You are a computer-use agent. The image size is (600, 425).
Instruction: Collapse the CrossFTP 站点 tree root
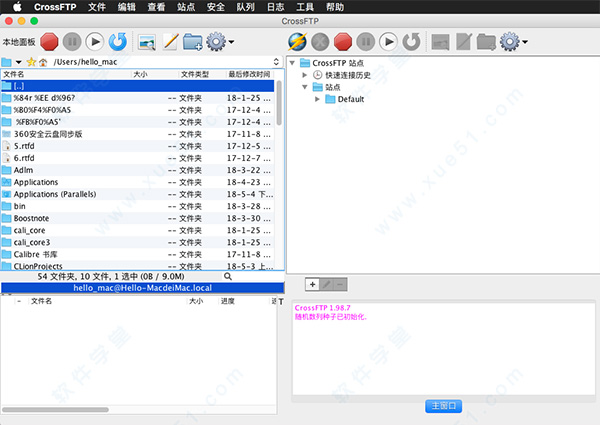tap(293, 63)
